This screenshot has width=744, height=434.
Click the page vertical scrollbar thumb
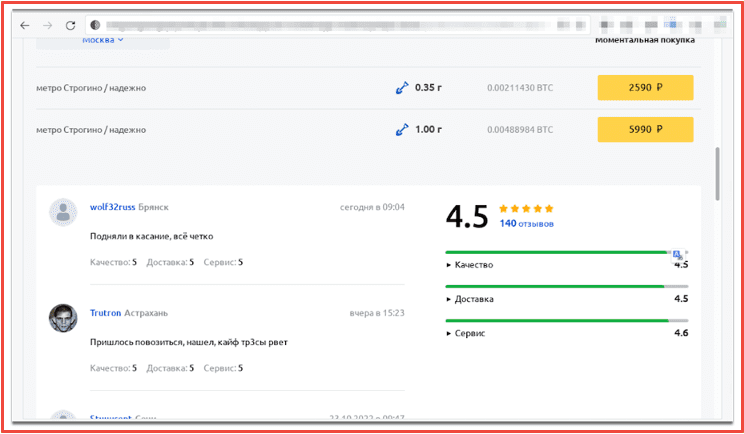click(717, 173)
